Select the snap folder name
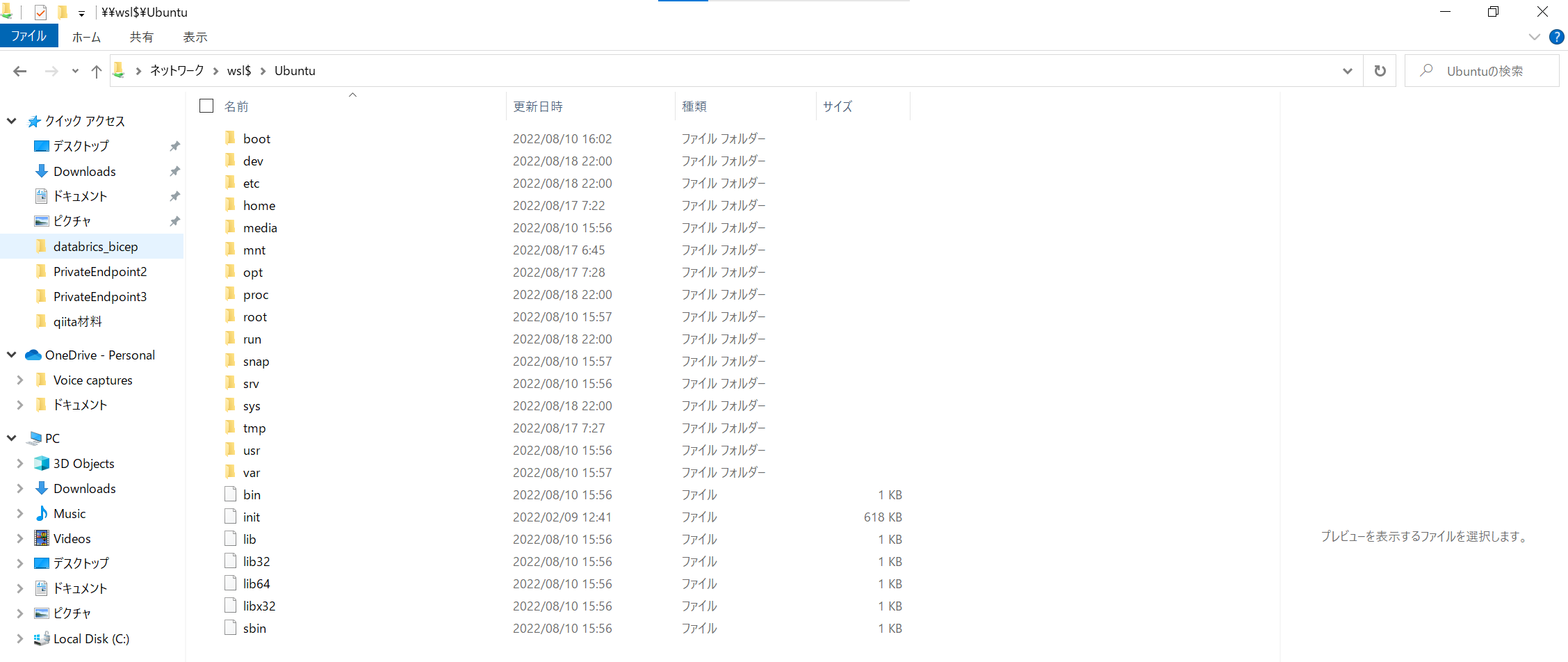The image size is (1568, 662). tap(256, 361)
